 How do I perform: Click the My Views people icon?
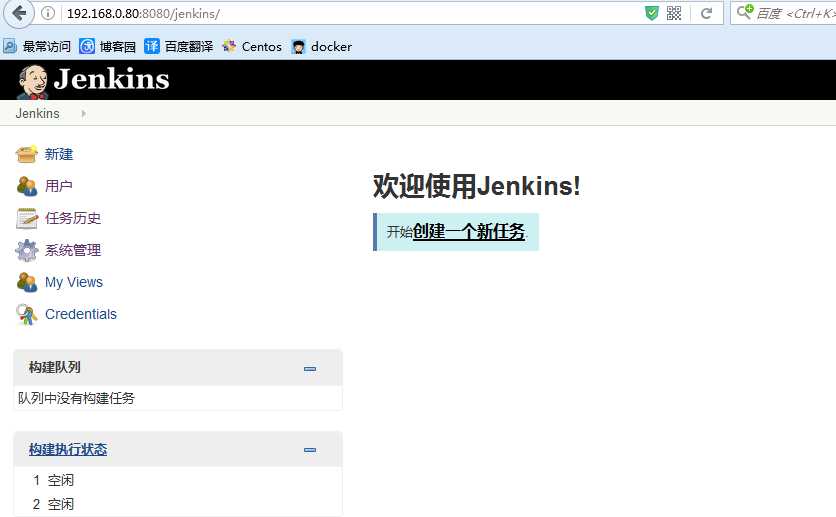pos(27,282)
